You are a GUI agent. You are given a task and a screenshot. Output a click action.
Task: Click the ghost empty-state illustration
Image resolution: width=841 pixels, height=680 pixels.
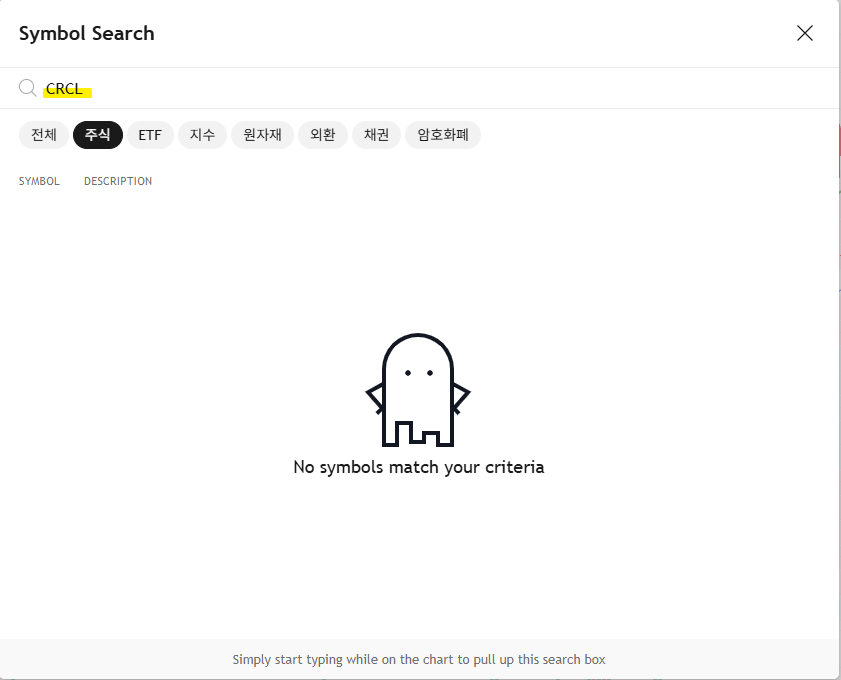(x=418, y=390)
